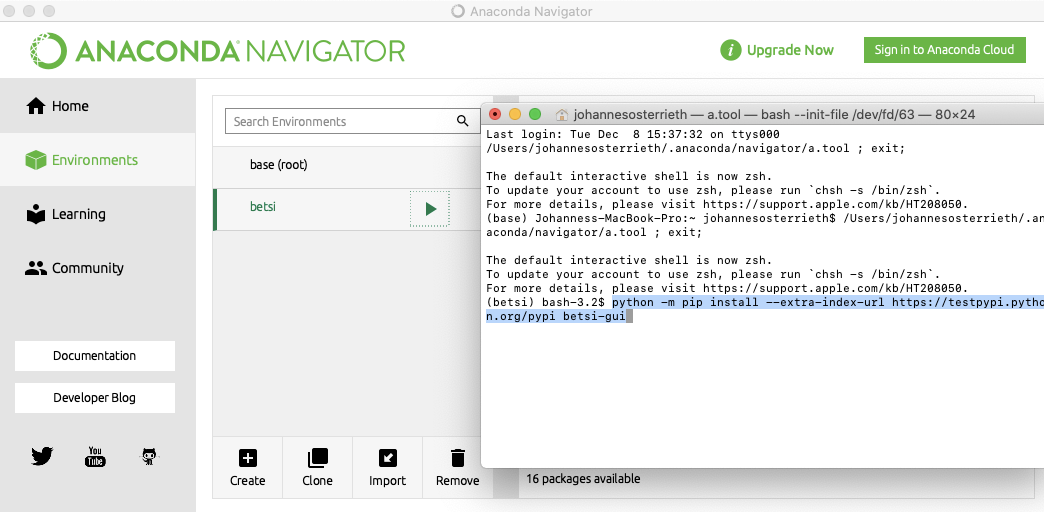Click Sign in to Anaconda Cloud
The width and height of the screenshot is (1044, 512).
(944, 50)
